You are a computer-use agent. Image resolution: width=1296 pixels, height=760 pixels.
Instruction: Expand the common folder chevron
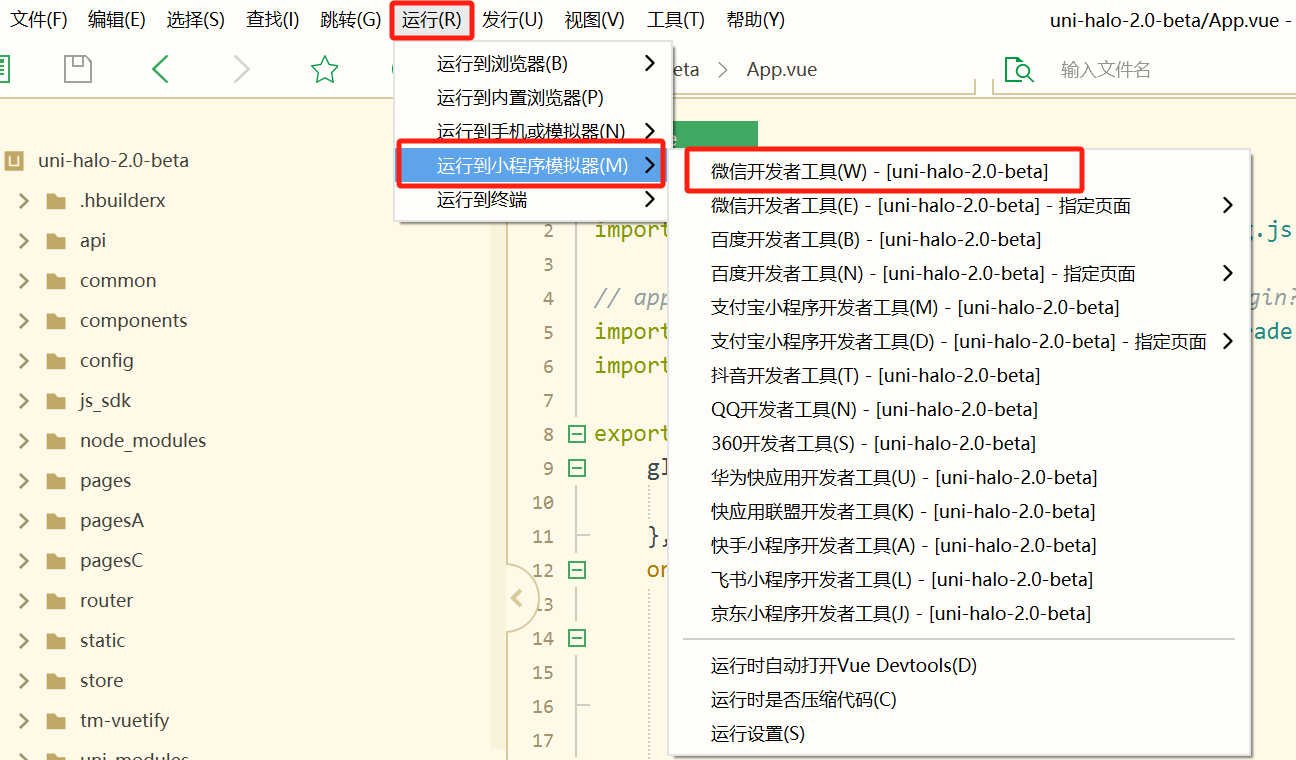(24, 281)
